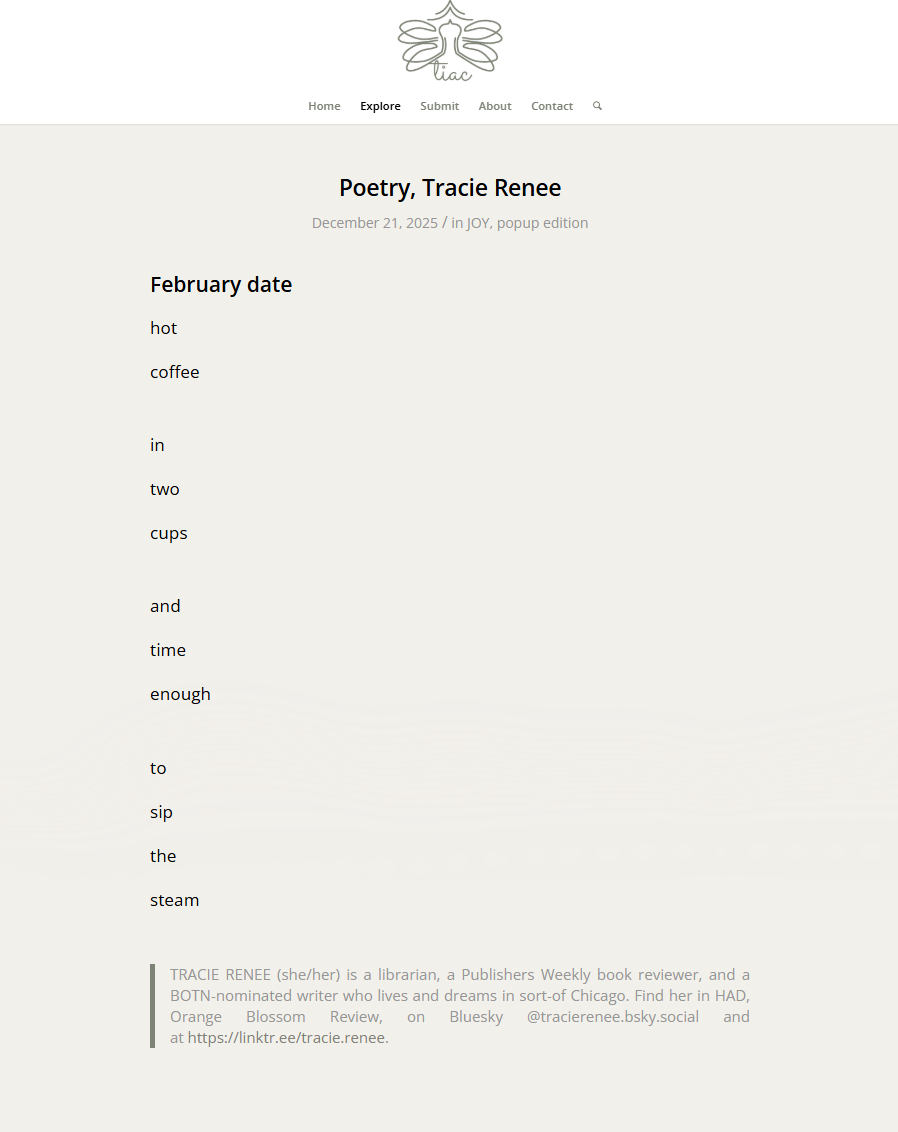
Task: Click the final poem word "steam"
Action: [175, 900]
